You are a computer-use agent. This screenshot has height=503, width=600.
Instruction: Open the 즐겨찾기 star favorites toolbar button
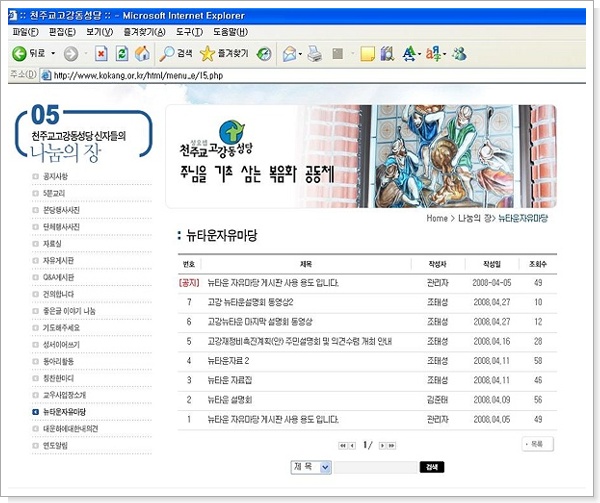click(x=224, y=54)
